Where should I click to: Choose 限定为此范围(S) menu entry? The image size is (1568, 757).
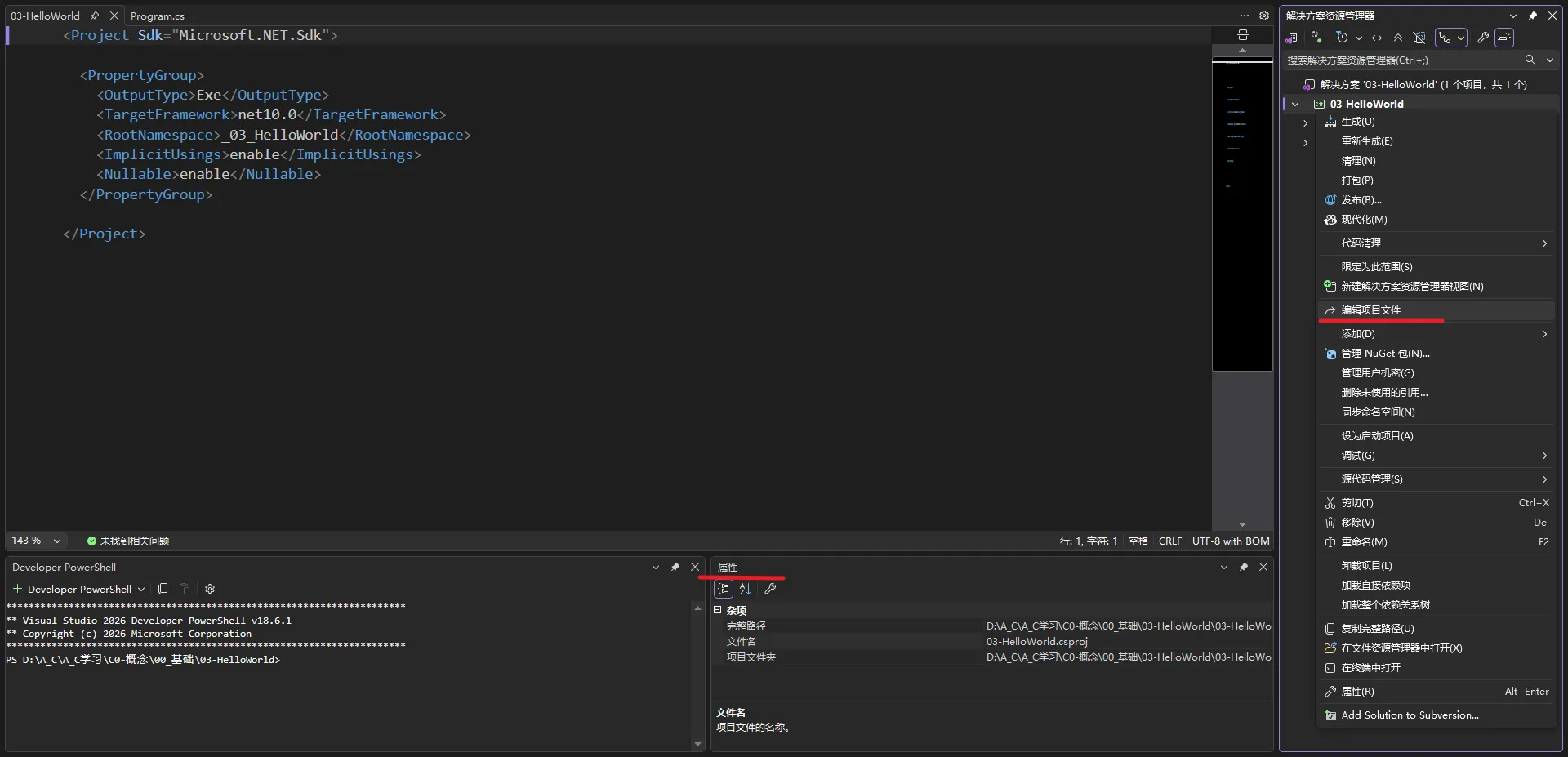(1436, 267)
